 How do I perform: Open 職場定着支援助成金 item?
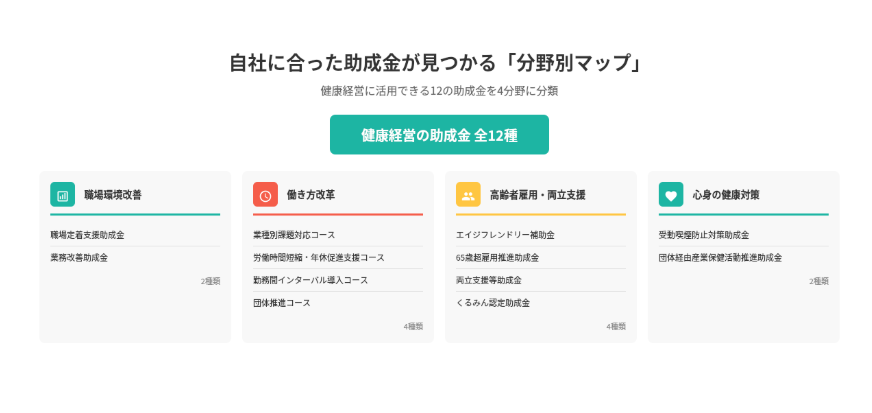(x=88, y=235)
